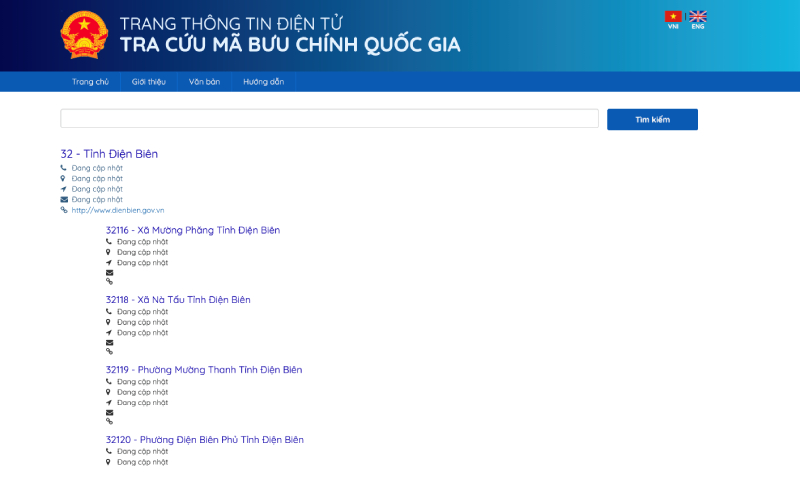Click chain link icon under Xã Nà Tấu
800x500 pixels.
pos(109,351)
